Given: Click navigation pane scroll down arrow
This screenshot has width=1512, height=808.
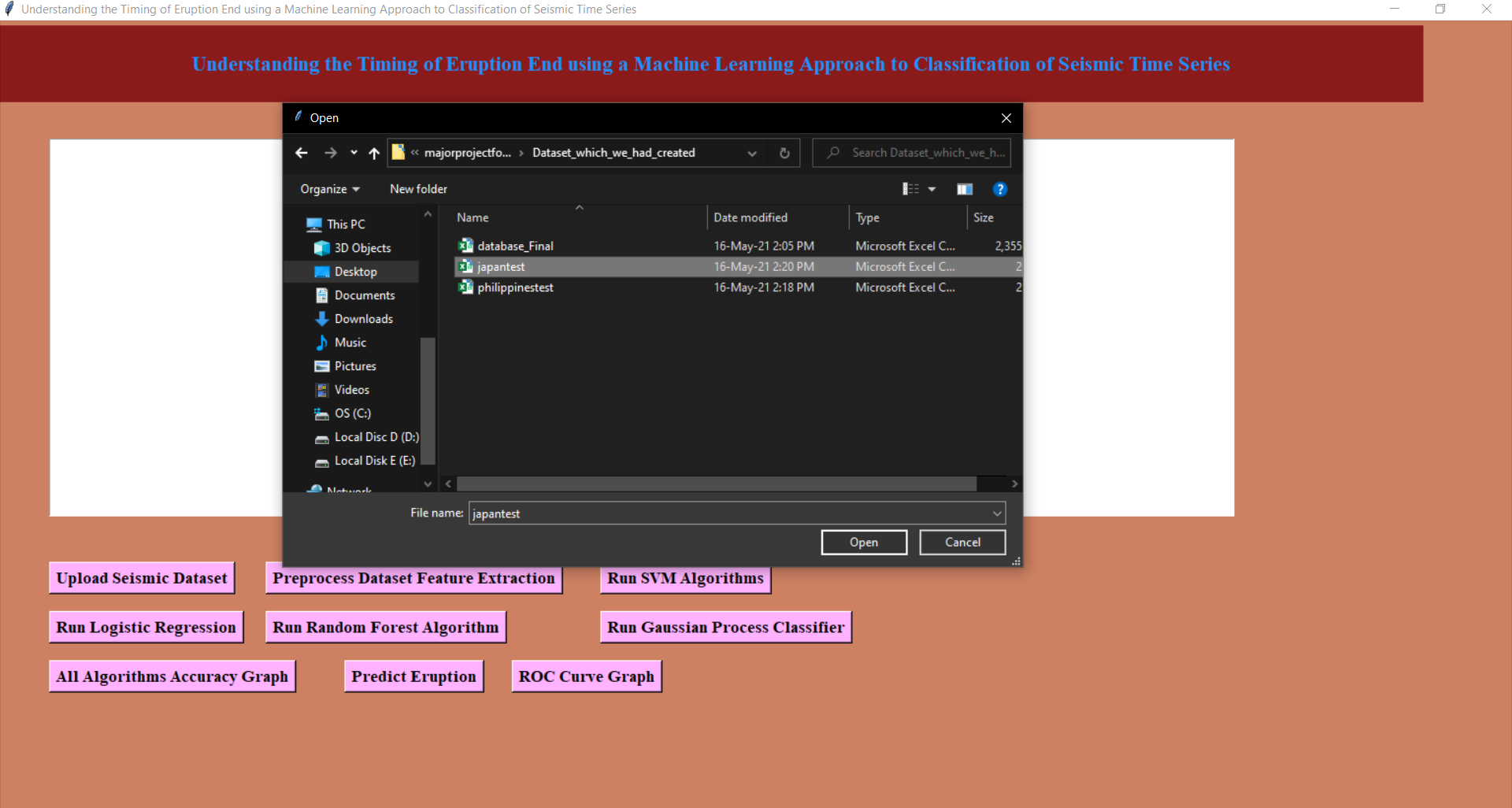Looking at the screenshot, I should tap(428, 484).
